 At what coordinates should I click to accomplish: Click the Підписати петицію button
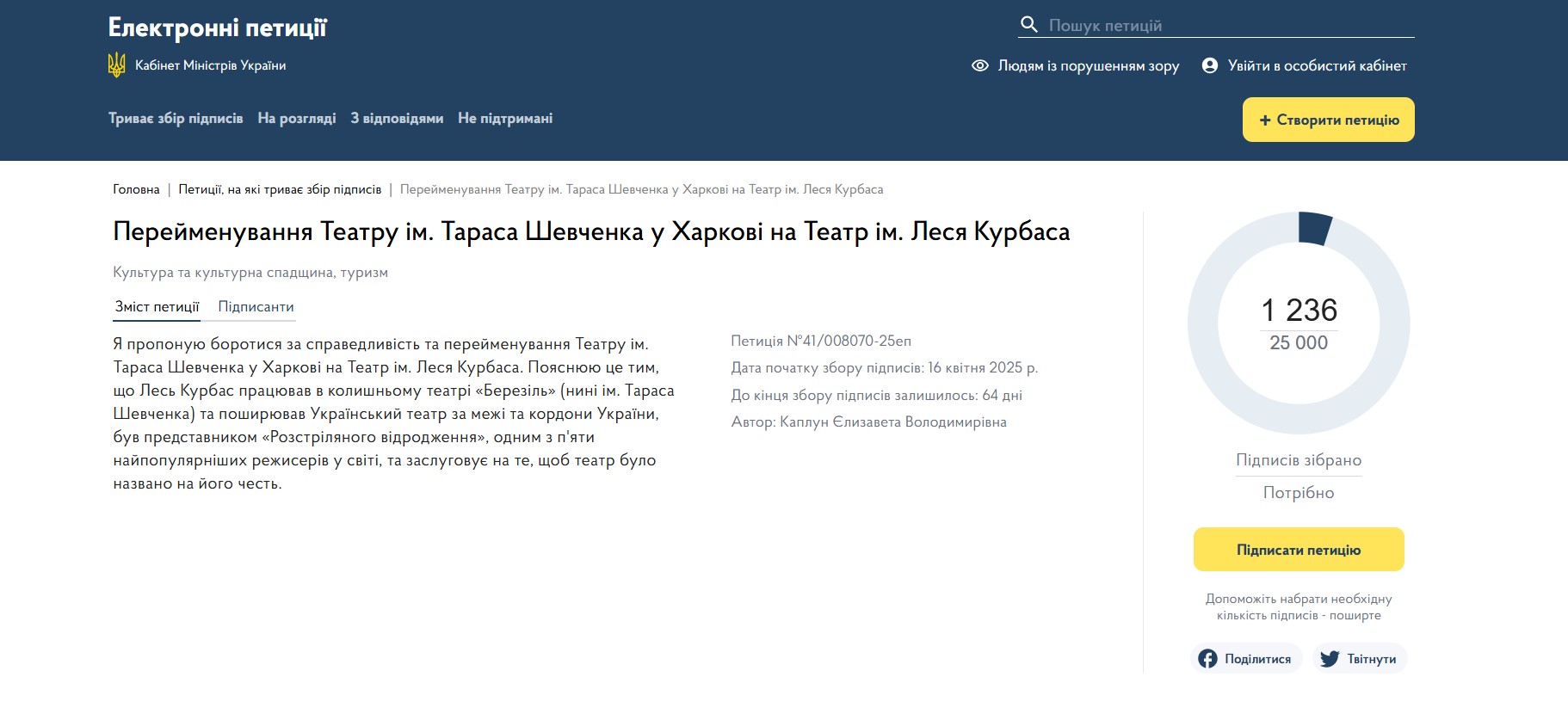tap(1299, 550)
